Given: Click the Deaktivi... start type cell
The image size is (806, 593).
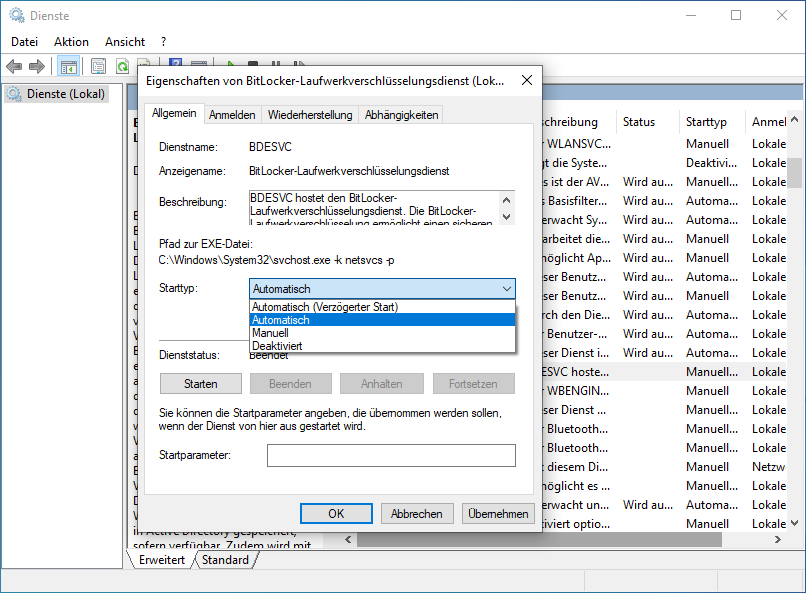Looking at the screenshot, I should 712,163.
